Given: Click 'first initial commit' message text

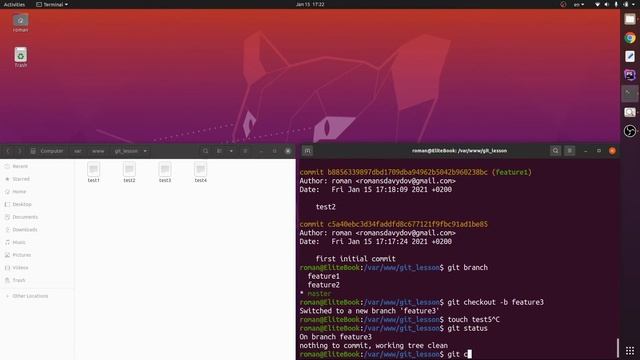Looking at the screenshot, I should [x=356, y=259].
